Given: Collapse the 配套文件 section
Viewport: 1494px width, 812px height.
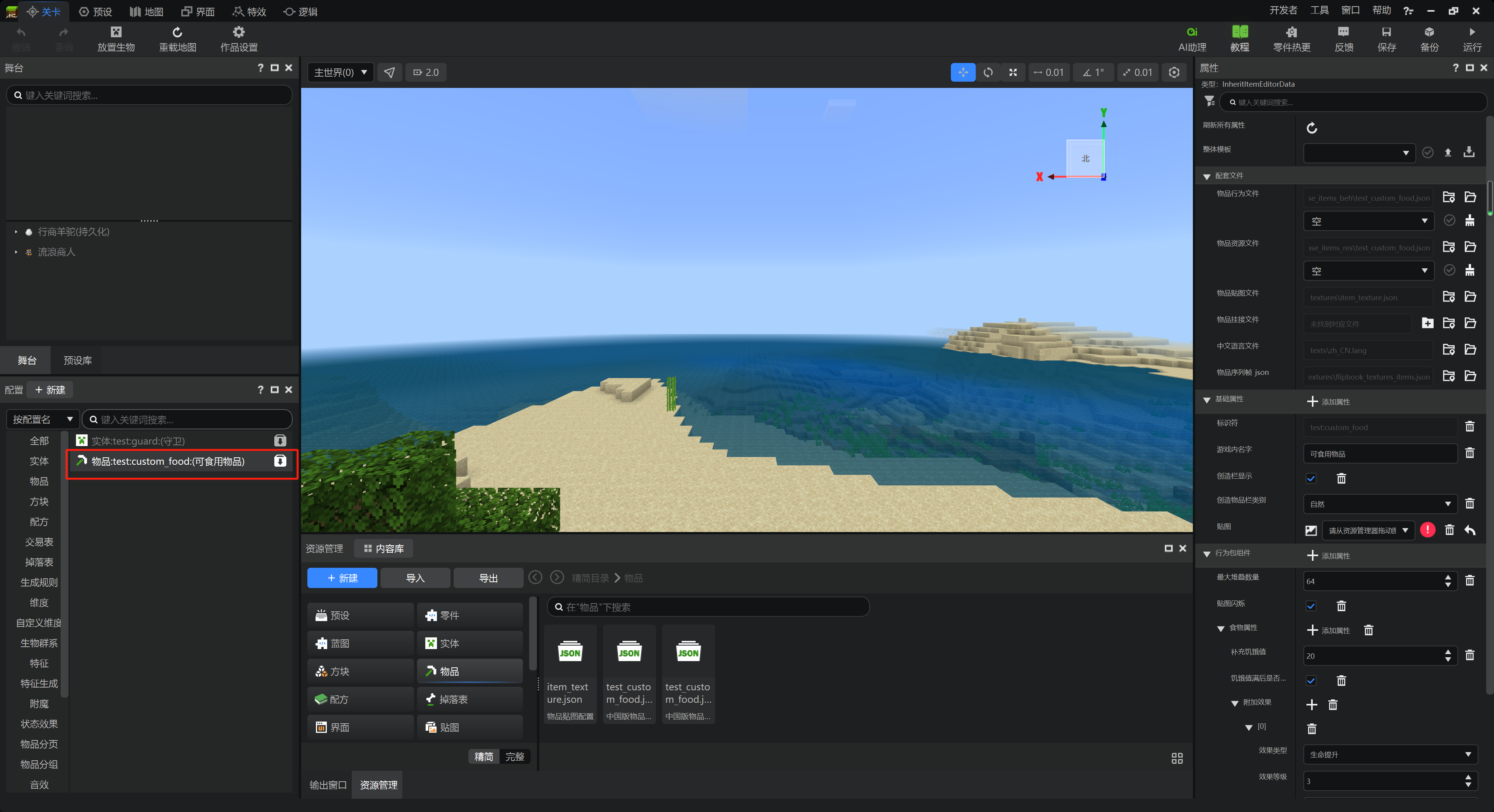Looking at the screenshot, I should point(1206,176).
